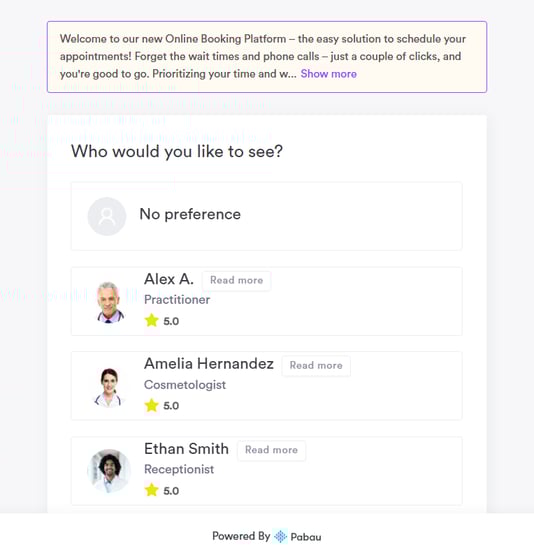Click the star icon under Cosmetologist

[151, 405]
